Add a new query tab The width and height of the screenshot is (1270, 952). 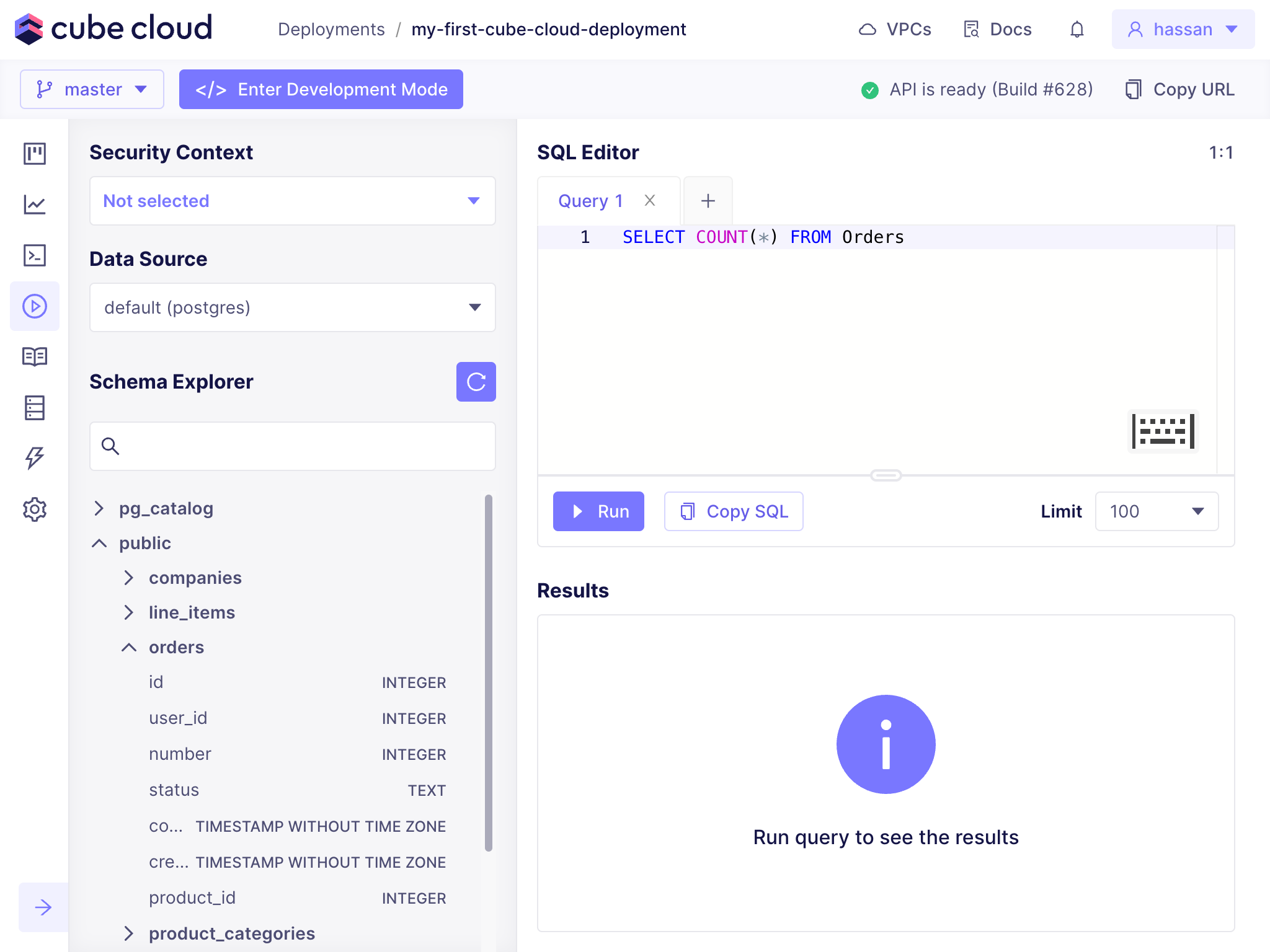708,201
